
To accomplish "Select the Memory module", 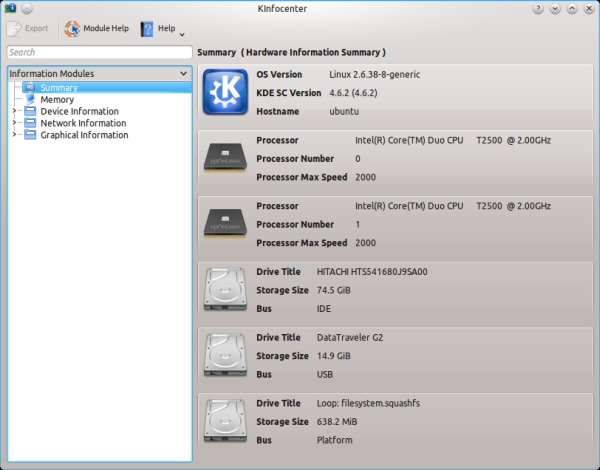I will point(56,100).
